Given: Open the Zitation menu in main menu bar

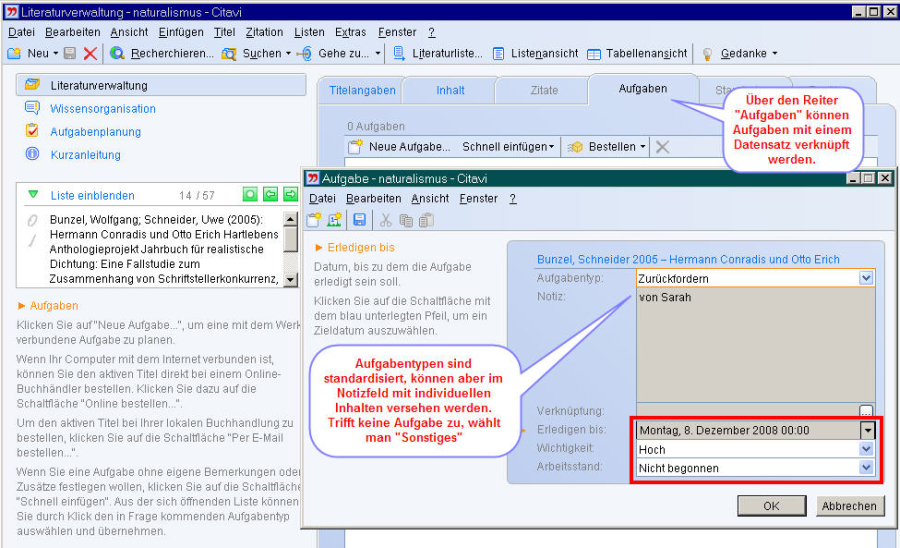Looking at the screenshot, I should (264, 32).
